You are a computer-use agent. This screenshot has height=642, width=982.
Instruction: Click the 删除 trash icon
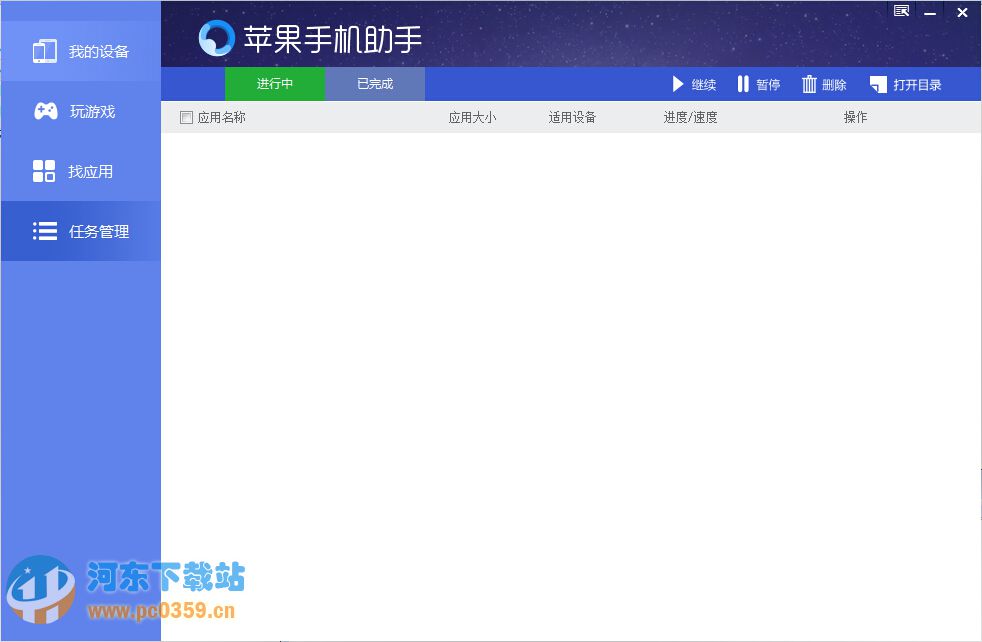[x=808, y=84]
